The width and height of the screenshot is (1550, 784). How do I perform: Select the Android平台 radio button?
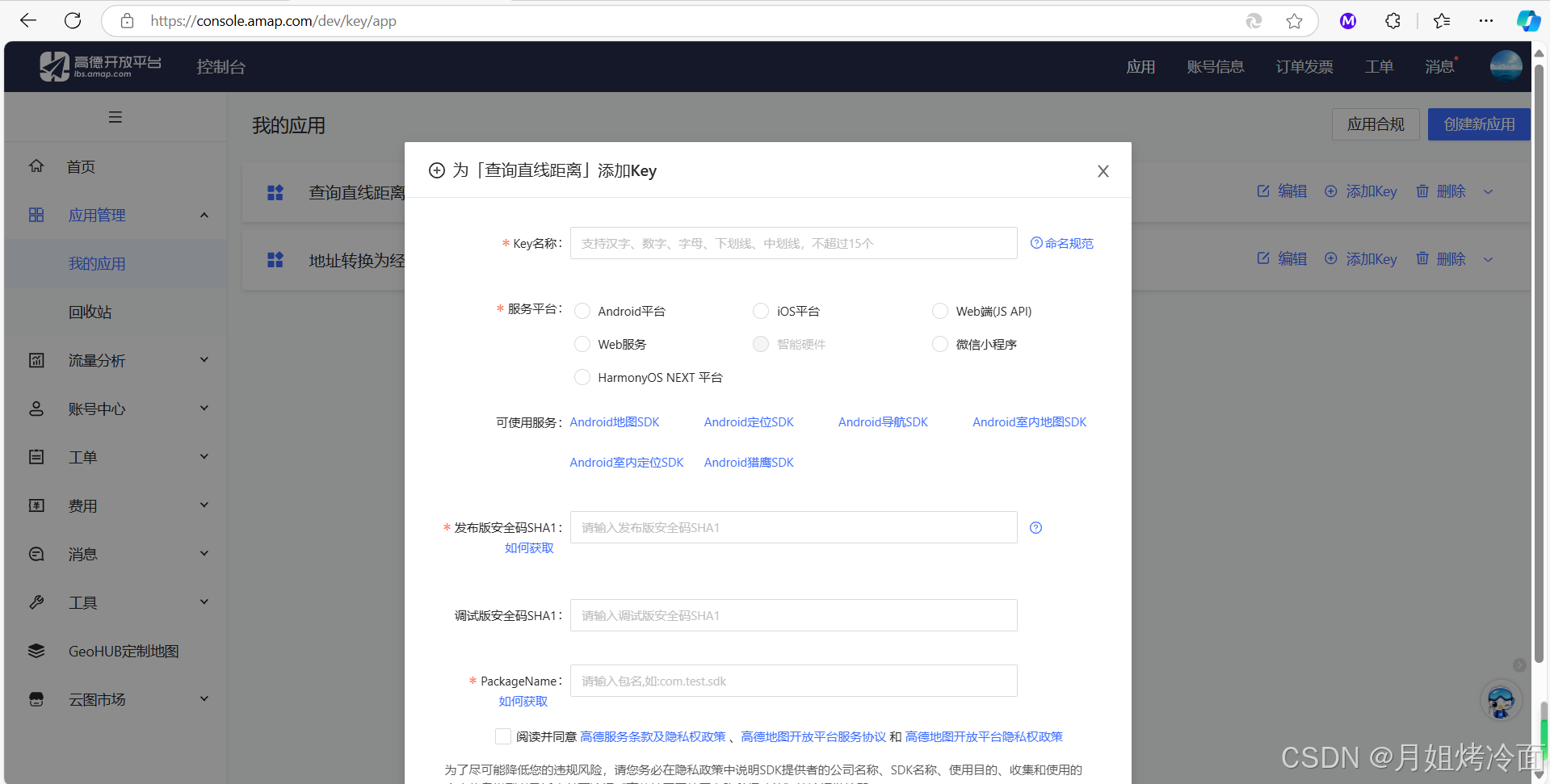pyautogui.click(x=582, y=310)
